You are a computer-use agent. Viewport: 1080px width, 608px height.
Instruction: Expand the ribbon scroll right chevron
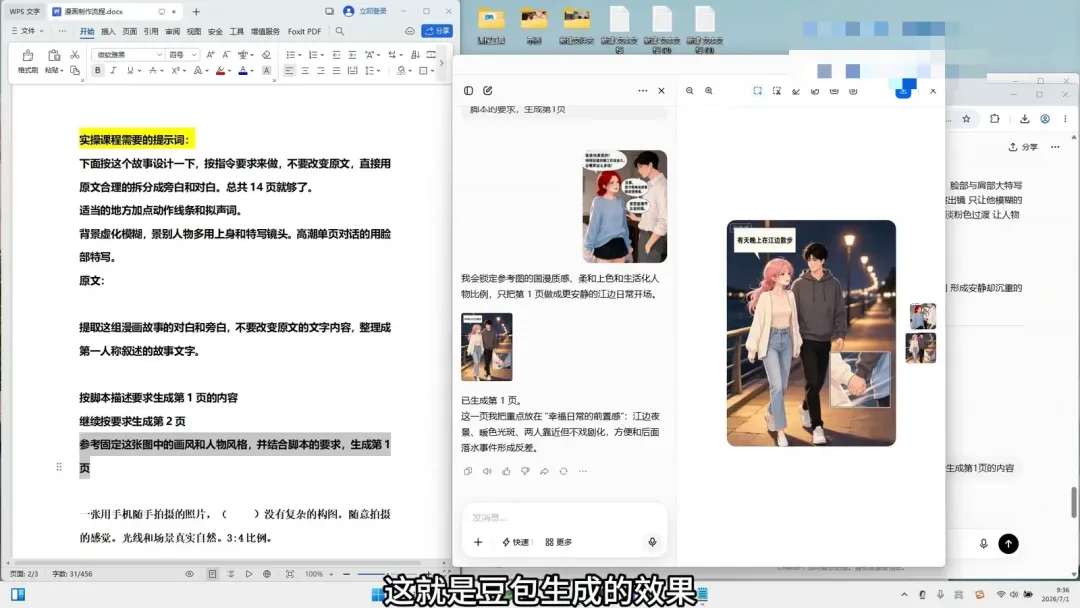442,63
